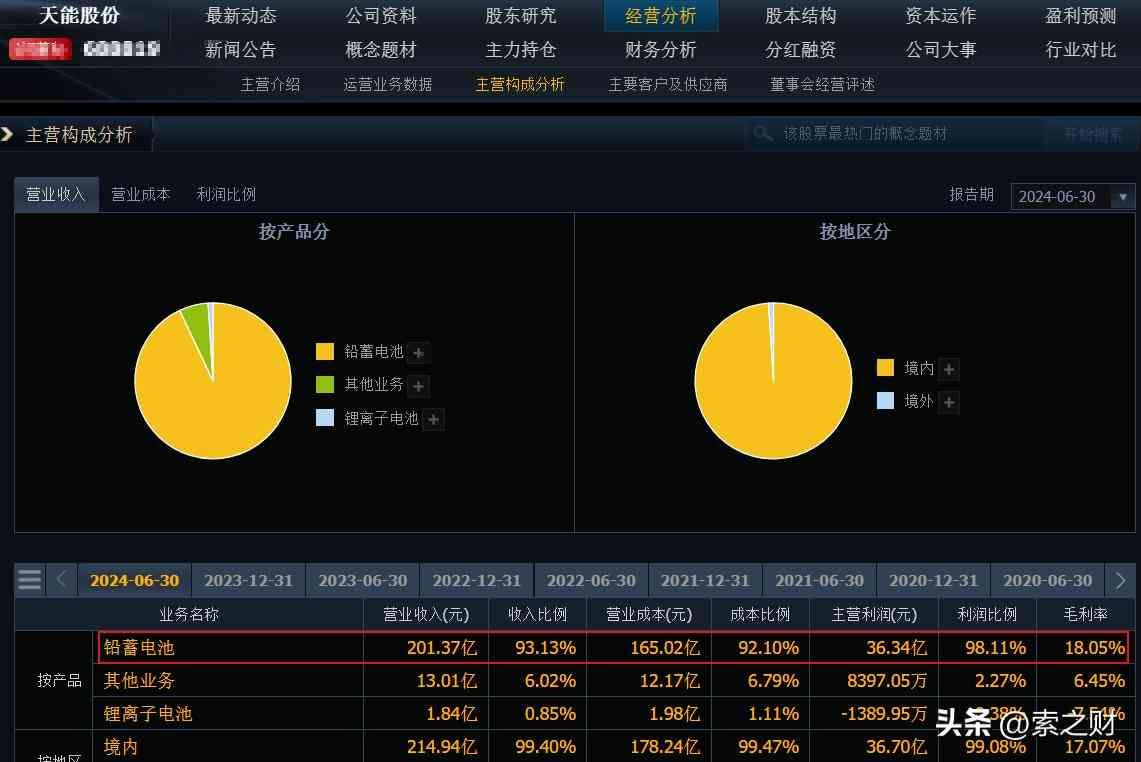This screenshot has height=762, width=1141.
Task: Go to 主要客户及供应商 submenu
Action: click(667, 85)
